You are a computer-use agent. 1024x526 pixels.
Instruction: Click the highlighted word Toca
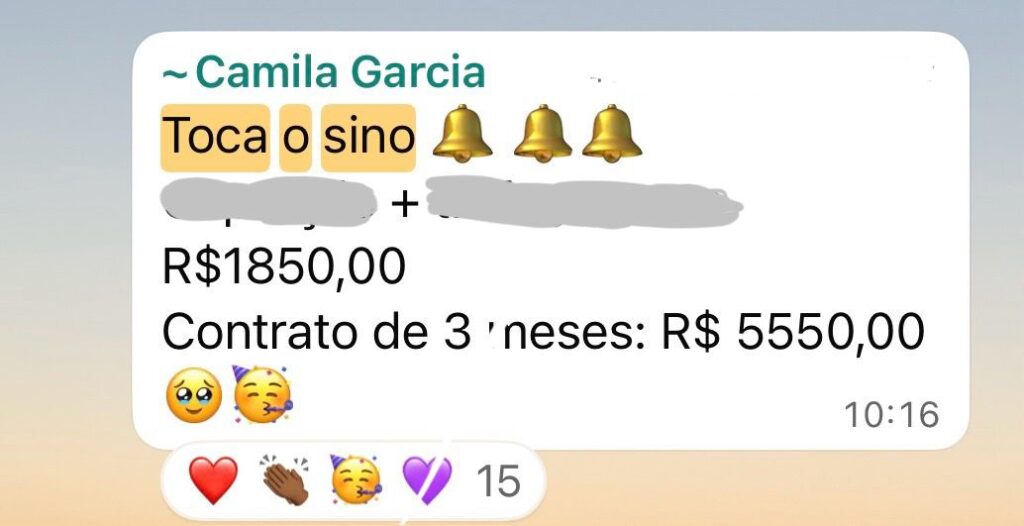click(215, 138)
